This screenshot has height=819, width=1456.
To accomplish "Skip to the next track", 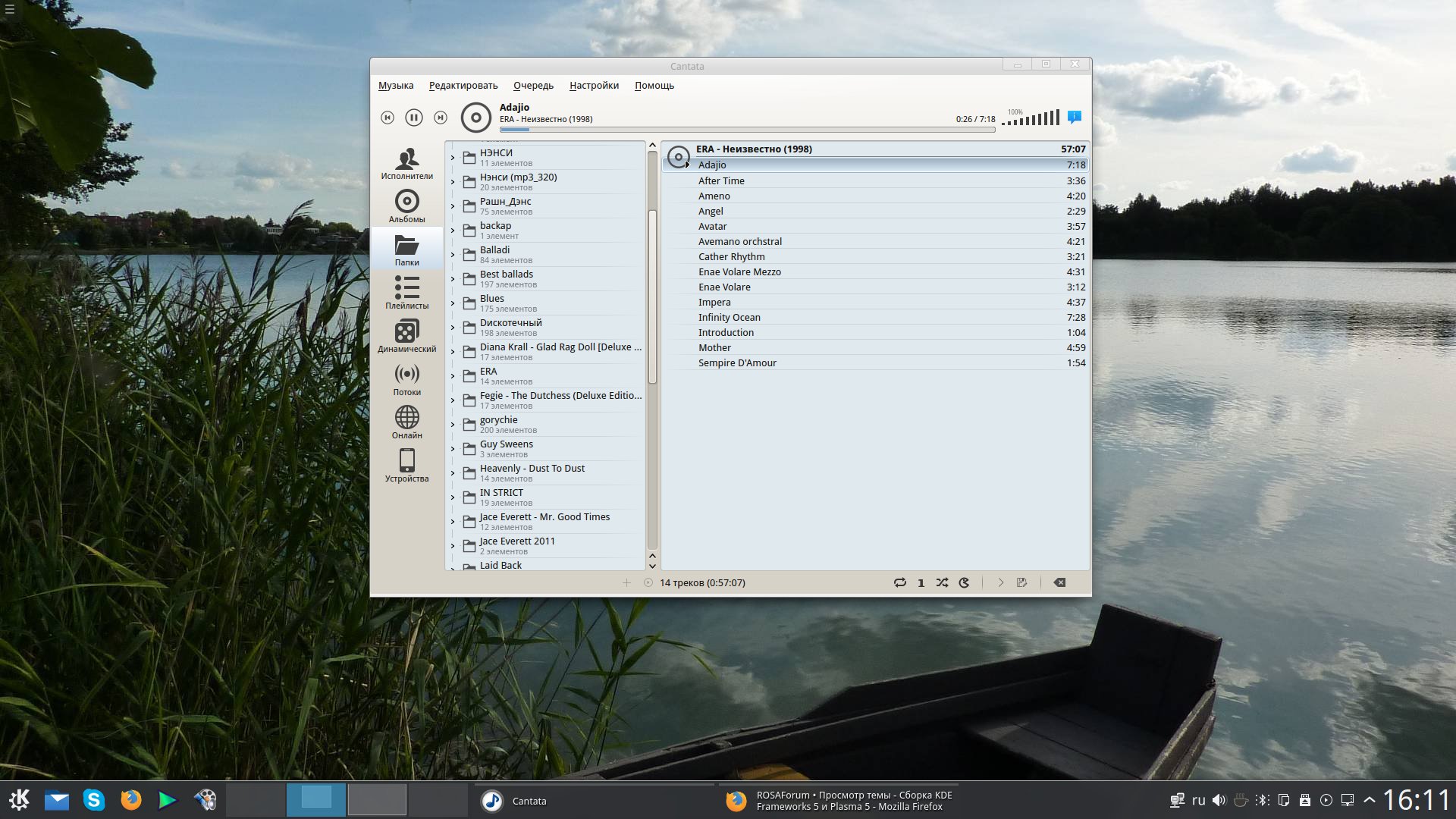I will click(x=440, y=118).
